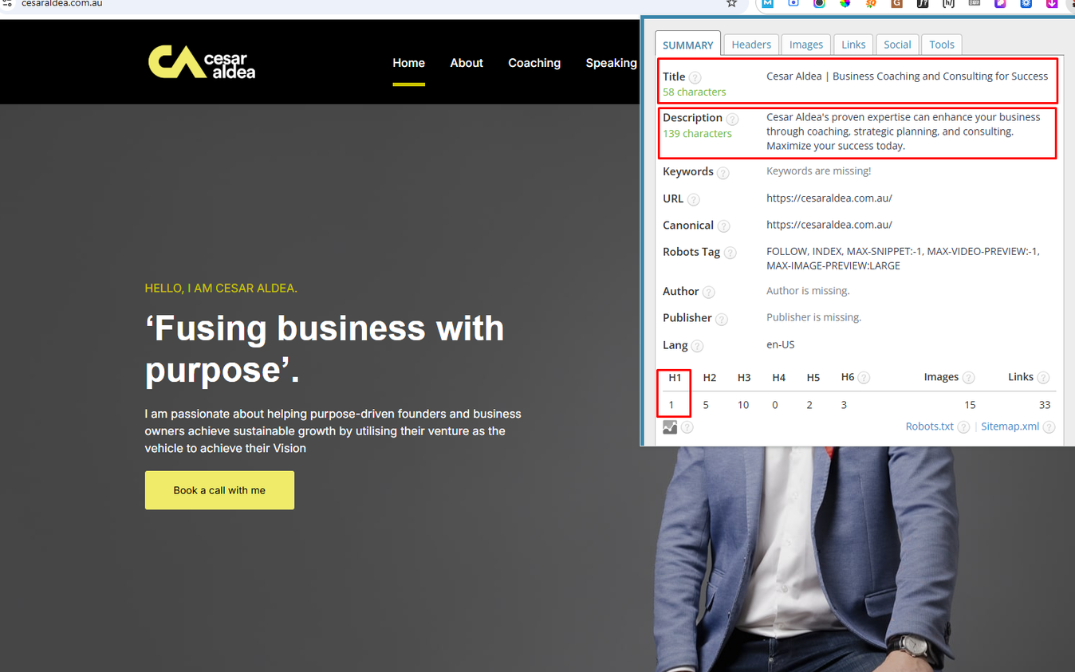Screen dimensions: 1075x672
Task: Click the Cesar Aldea logo
Action: click(x=202, y=62)
